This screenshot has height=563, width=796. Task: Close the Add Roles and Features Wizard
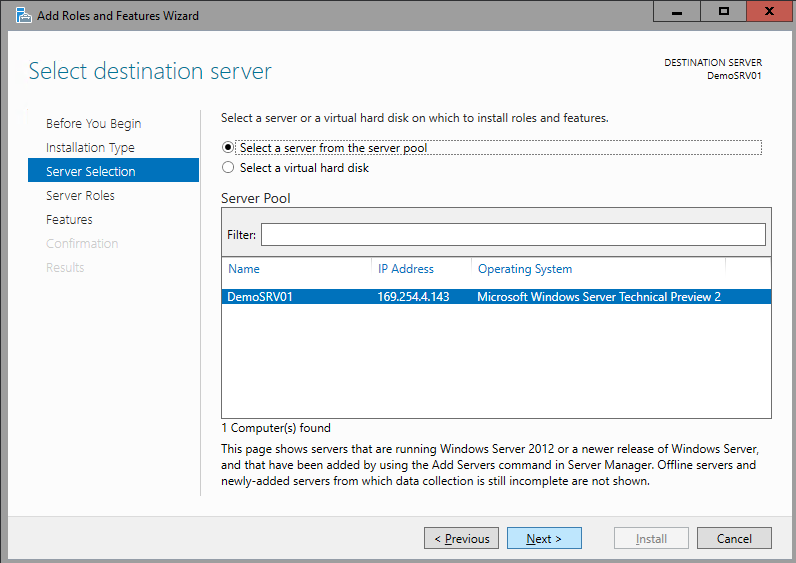click(769, 11)
